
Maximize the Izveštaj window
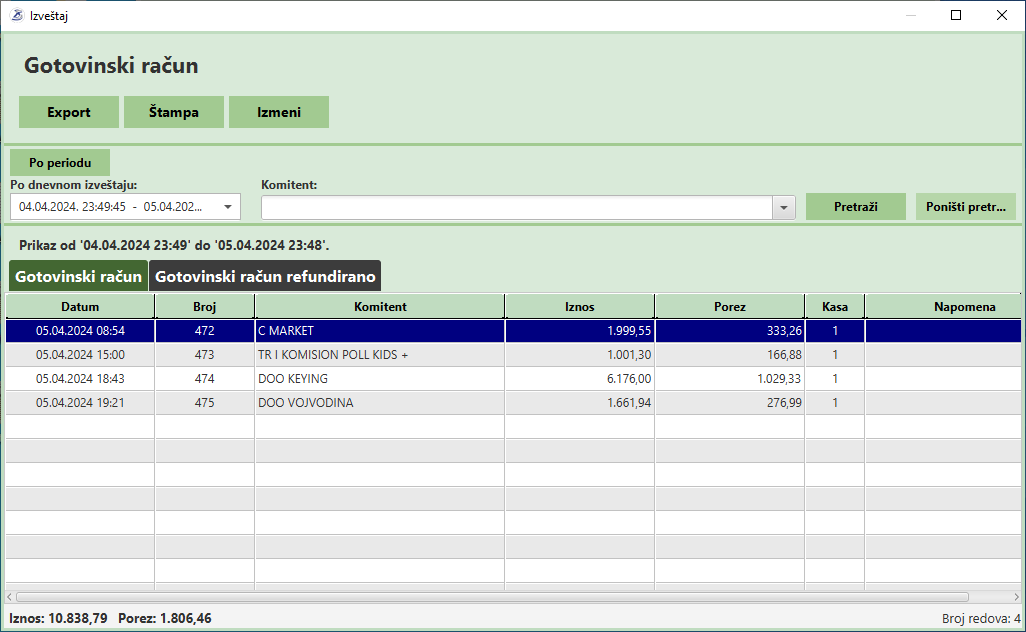click(956, 15)
